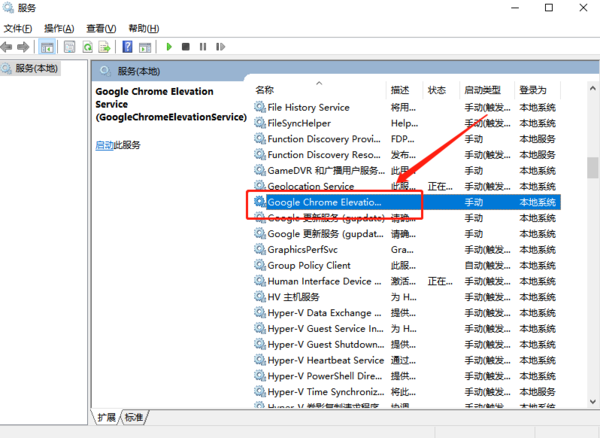Click the Refresh toolbar icon

[88, 46]
